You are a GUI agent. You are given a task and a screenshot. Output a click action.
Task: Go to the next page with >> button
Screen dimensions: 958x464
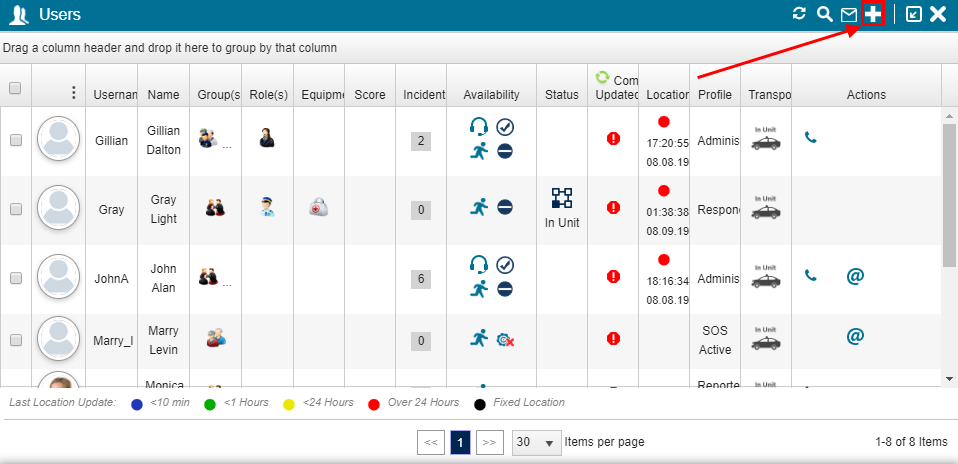pyautogui.click(x=489, y=442)
